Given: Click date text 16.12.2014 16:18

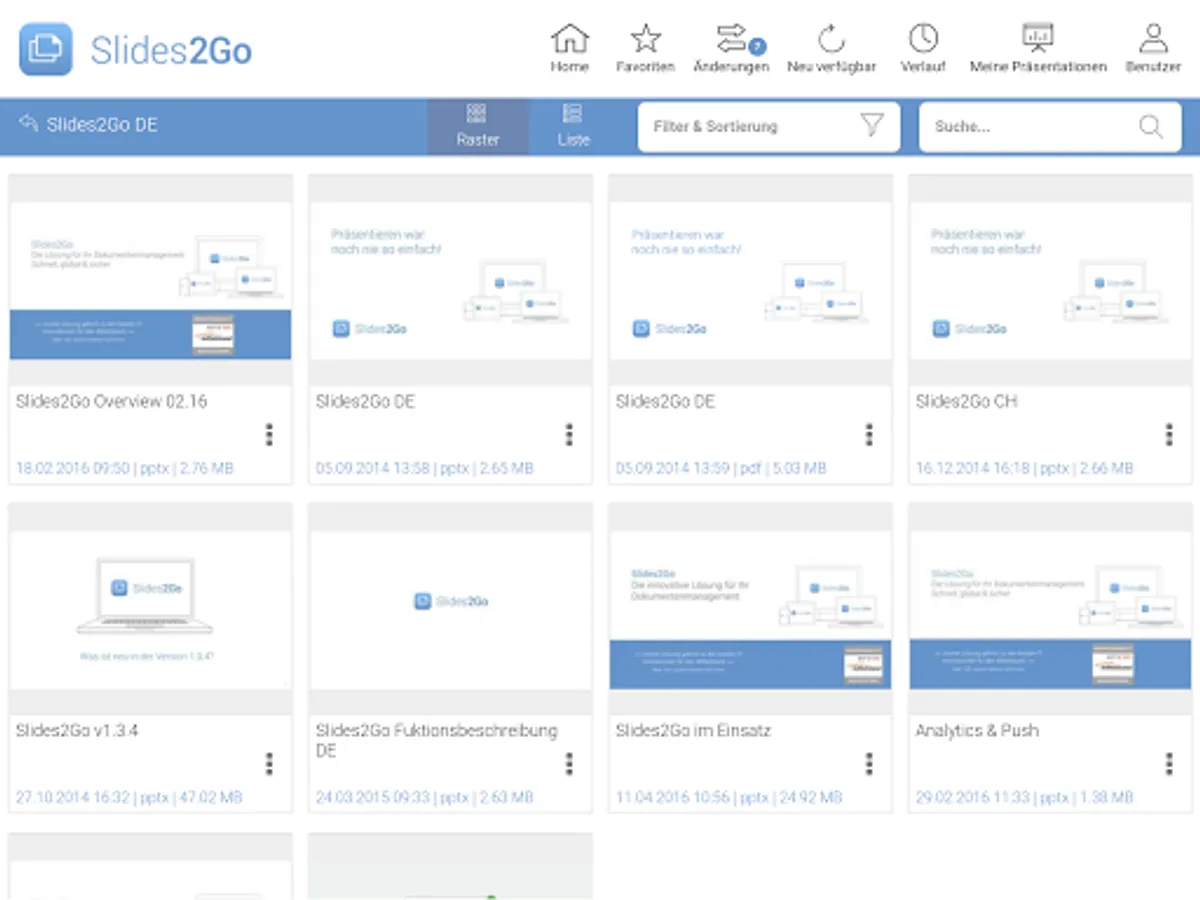Looking at the screenshot, I should click(972, 467).
